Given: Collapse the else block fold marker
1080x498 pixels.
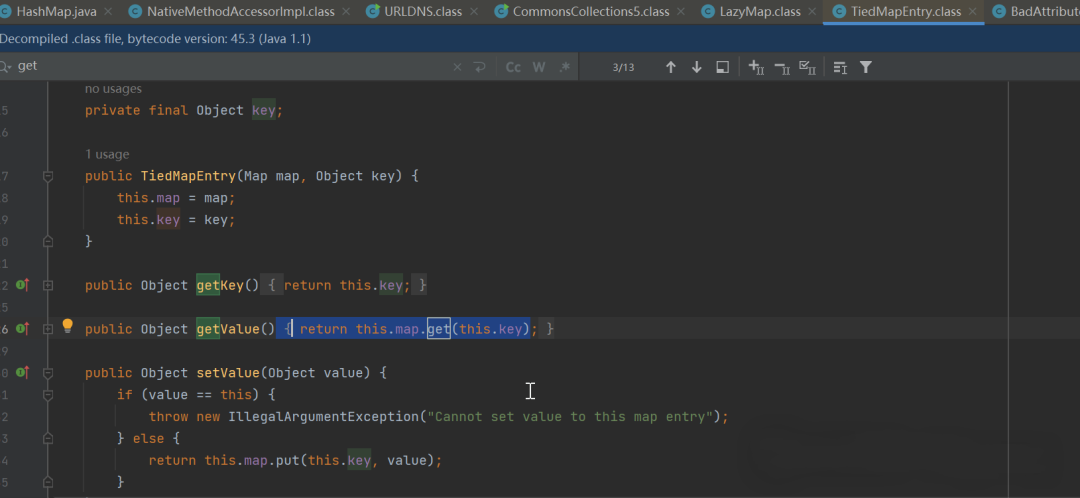Looking at the screenshot, I should [48, 438].
